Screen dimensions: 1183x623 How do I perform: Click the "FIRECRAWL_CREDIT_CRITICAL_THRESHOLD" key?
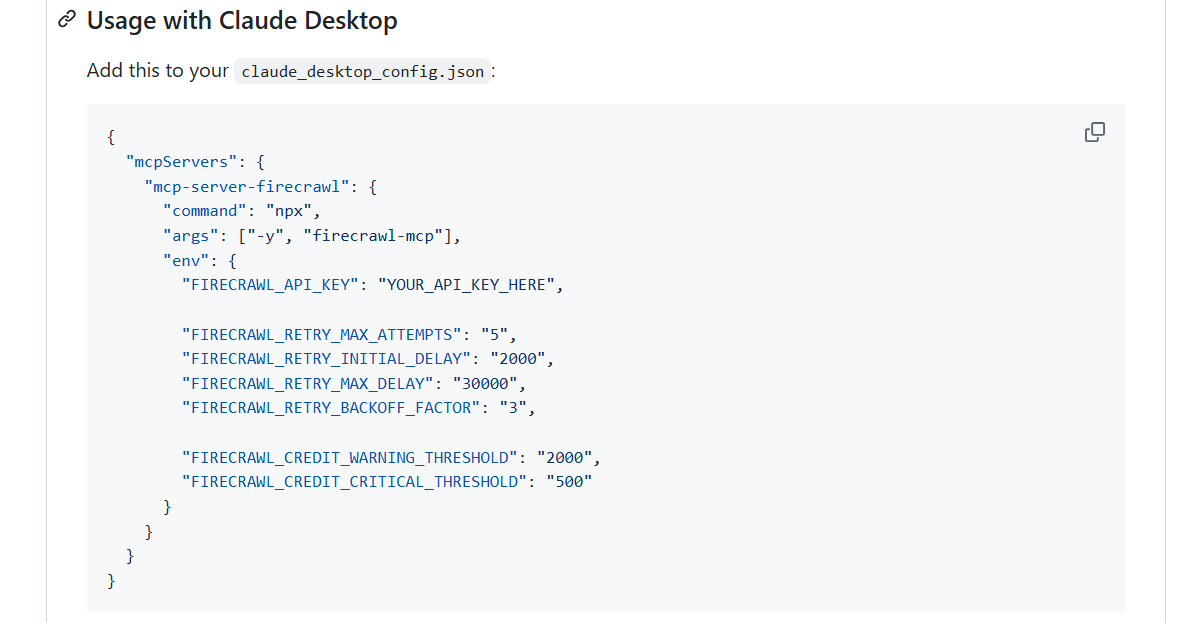point(353,482)
